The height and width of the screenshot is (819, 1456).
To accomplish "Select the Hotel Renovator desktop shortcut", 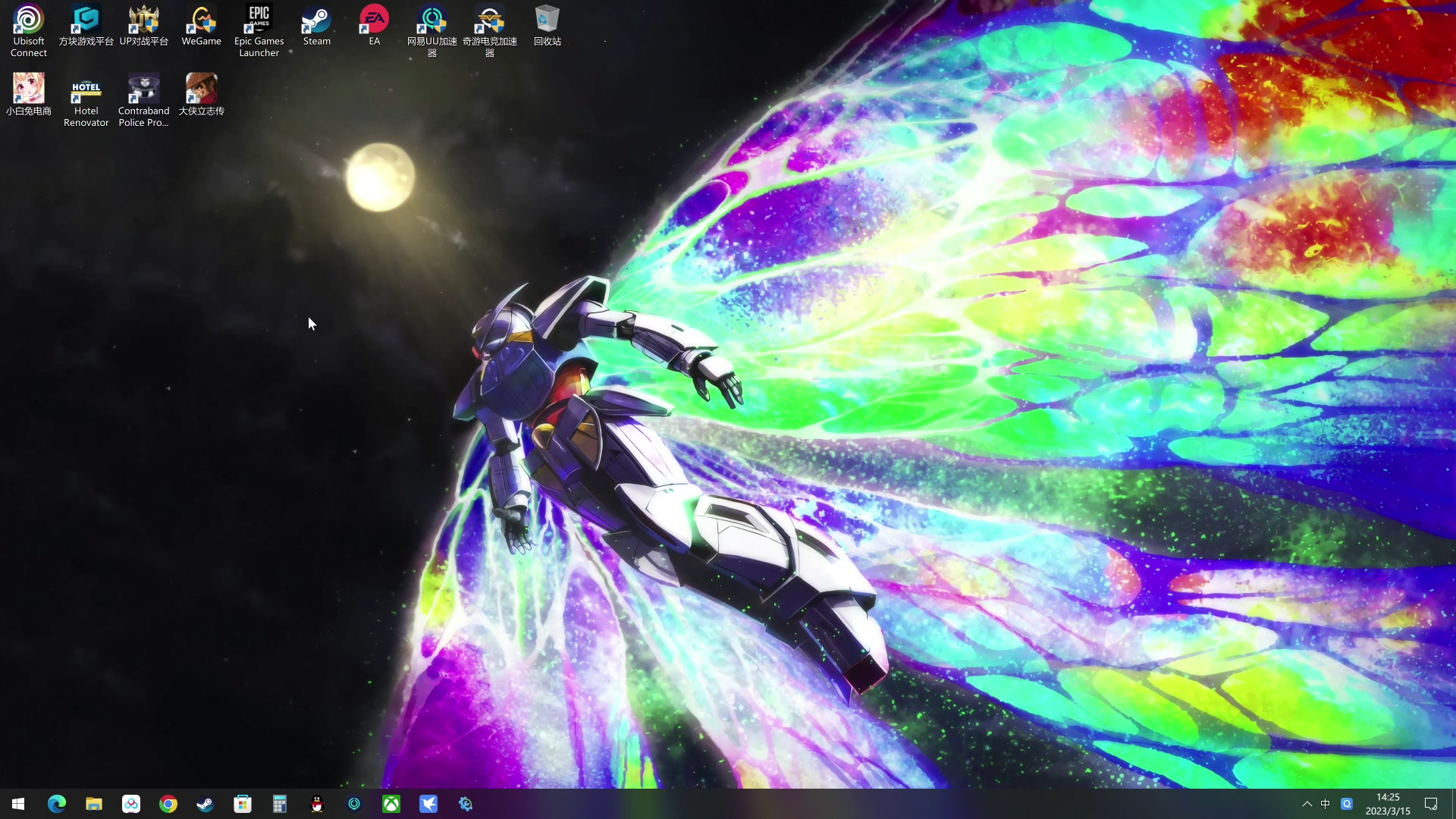I will click(86, 100).
